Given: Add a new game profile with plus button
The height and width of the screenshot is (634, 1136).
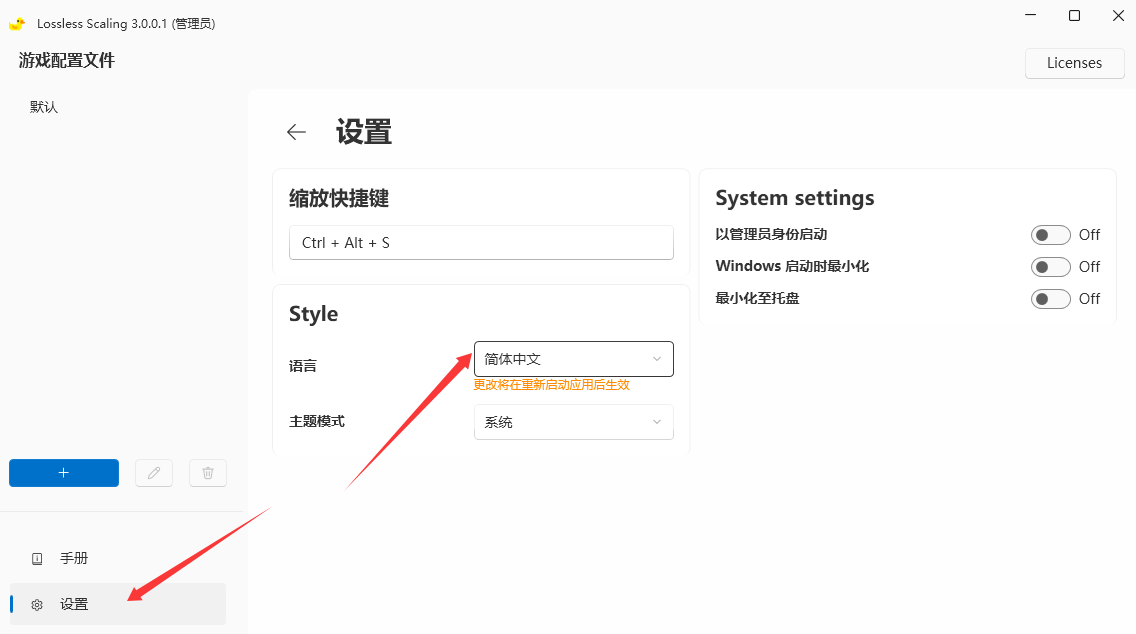Looking at the screenshot, I should click(64, 473).
